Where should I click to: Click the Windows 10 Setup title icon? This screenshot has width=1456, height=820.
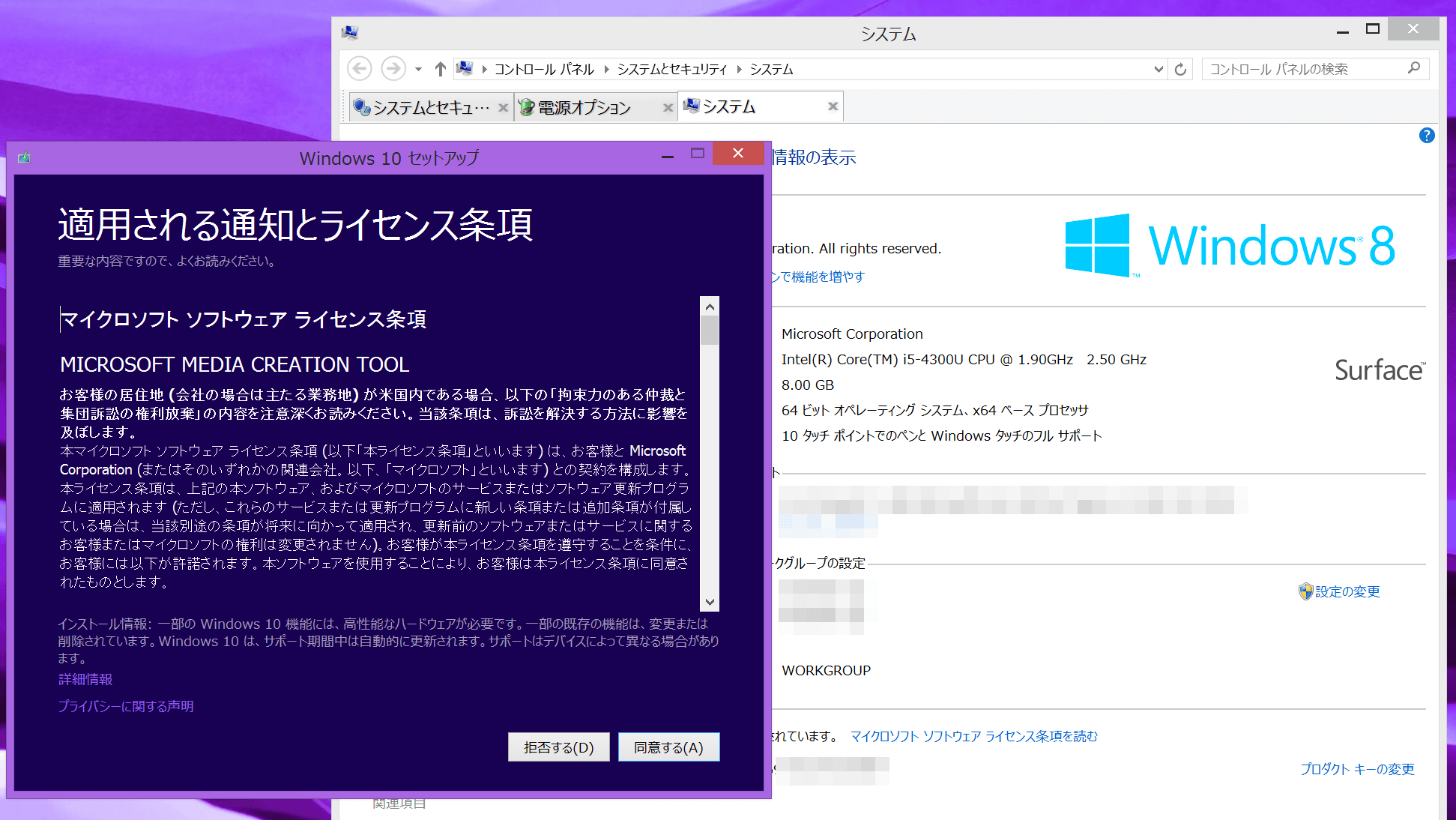click(24, 157)
